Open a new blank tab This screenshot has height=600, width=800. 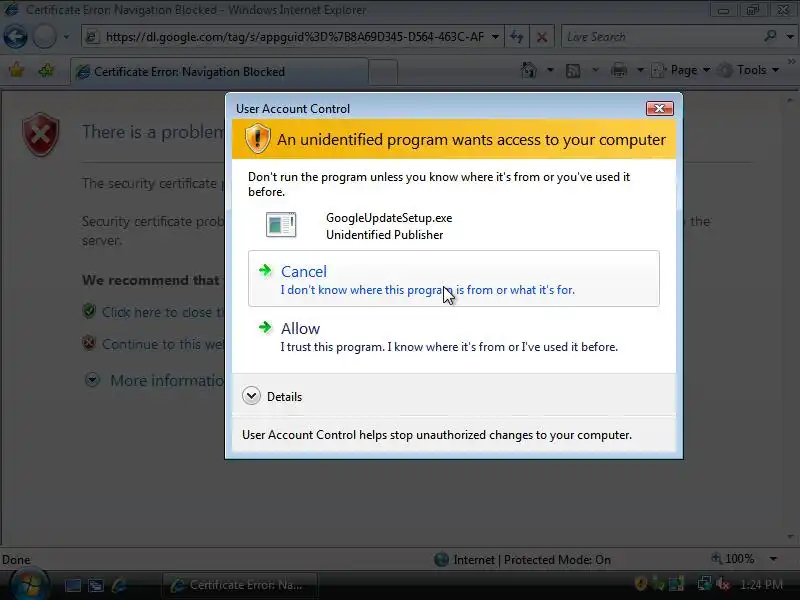tap(383, 72)
